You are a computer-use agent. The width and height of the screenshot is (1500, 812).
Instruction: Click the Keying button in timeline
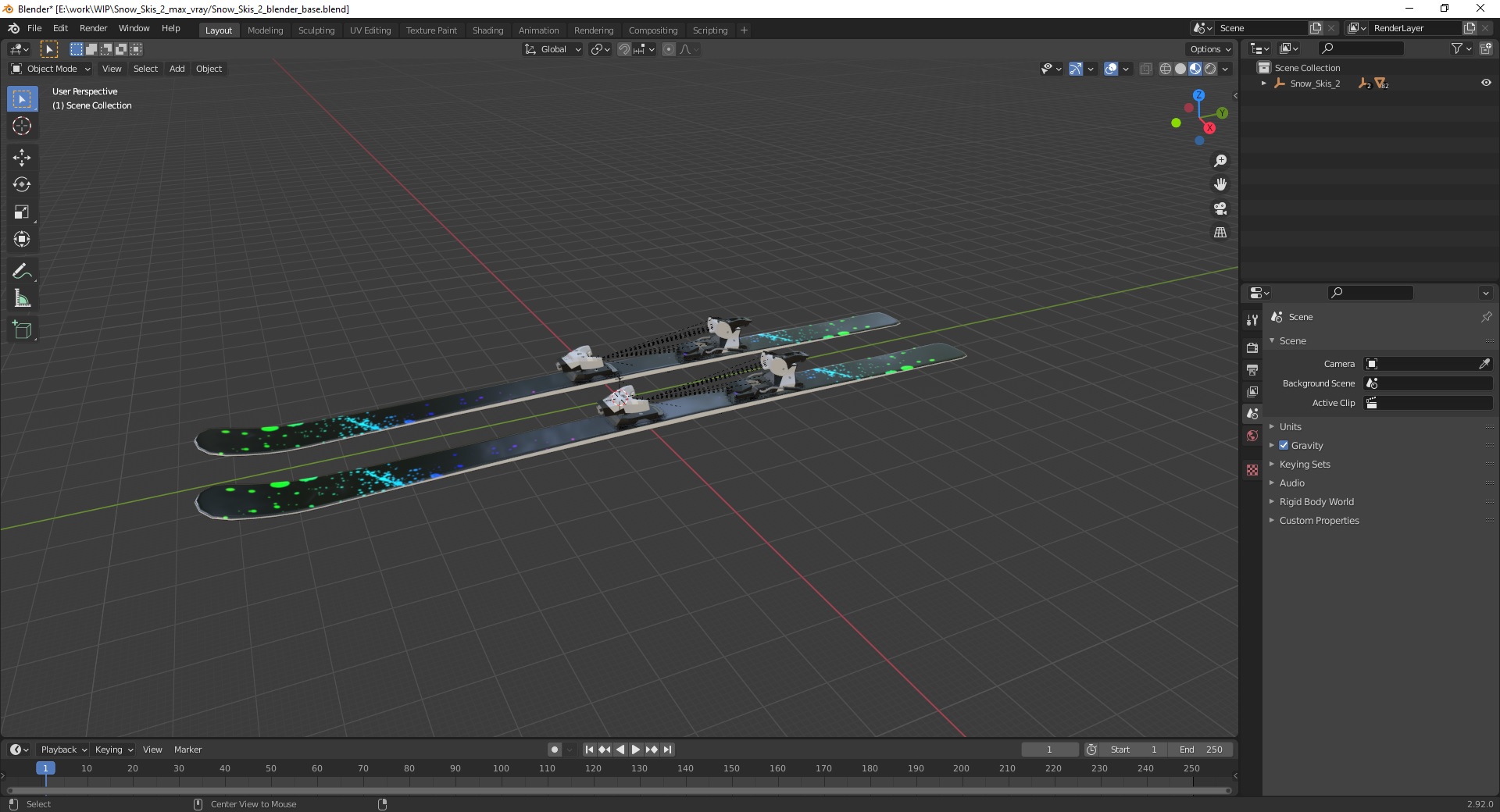(114, 750)
